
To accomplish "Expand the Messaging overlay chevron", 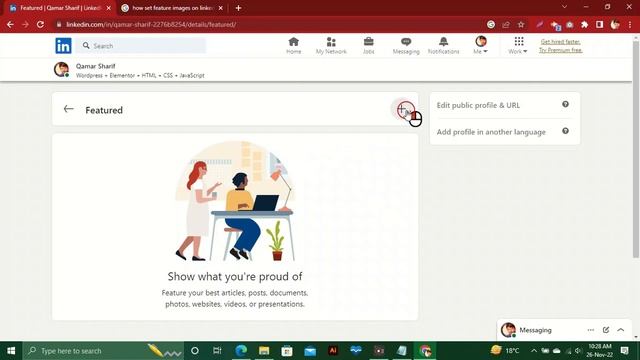I will (x=621, y=330).
